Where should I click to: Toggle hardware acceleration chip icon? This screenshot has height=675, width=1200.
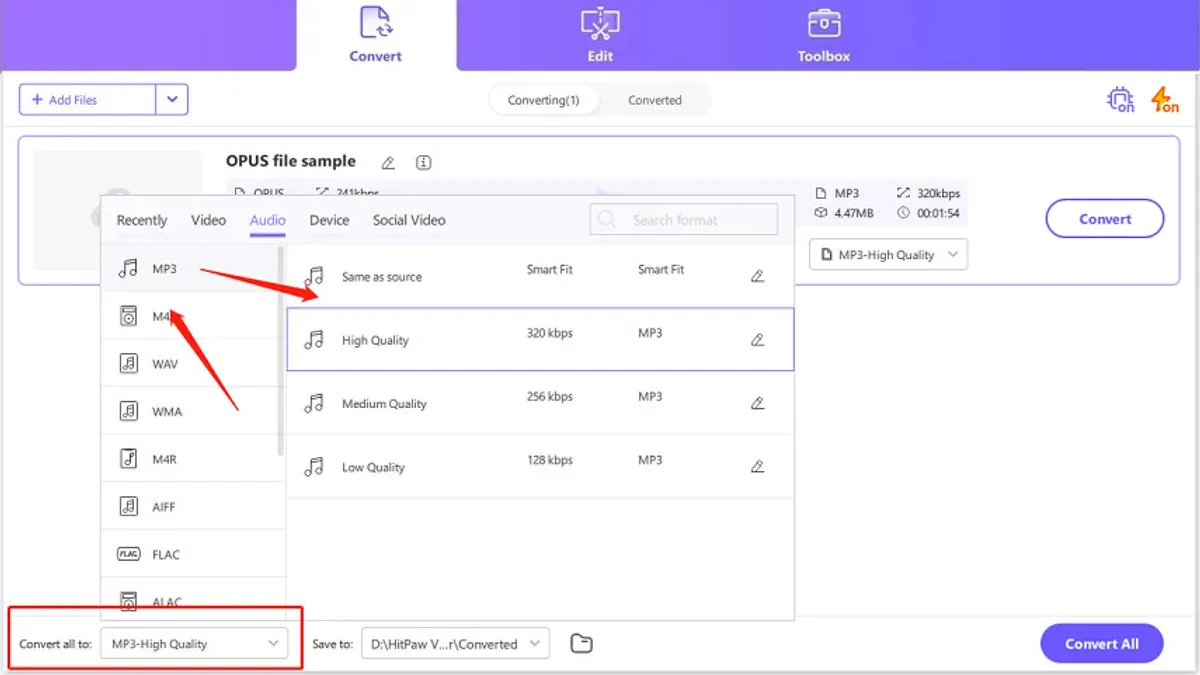click(x=1120, y=100)
